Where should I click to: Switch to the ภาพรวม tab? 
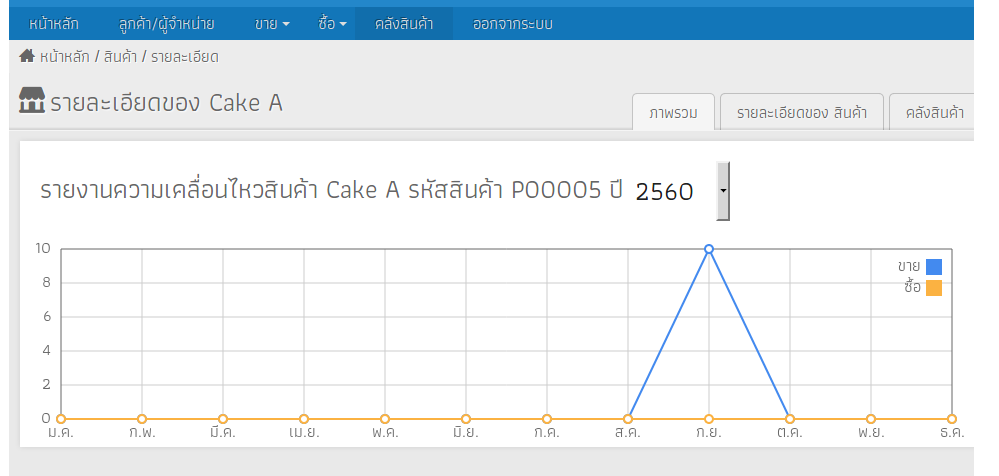coord(673,112)
